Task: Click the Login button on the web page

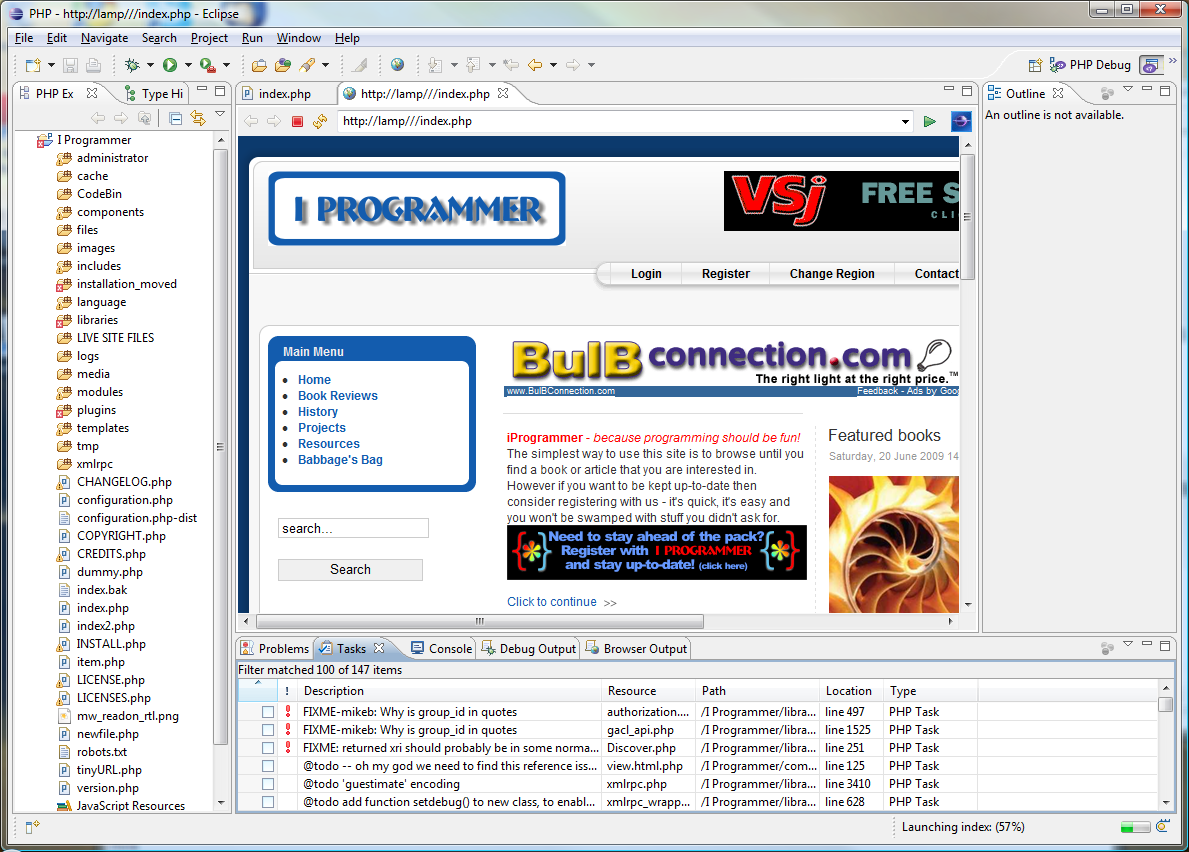Action: pyautogui.click(x=646, y=274)
